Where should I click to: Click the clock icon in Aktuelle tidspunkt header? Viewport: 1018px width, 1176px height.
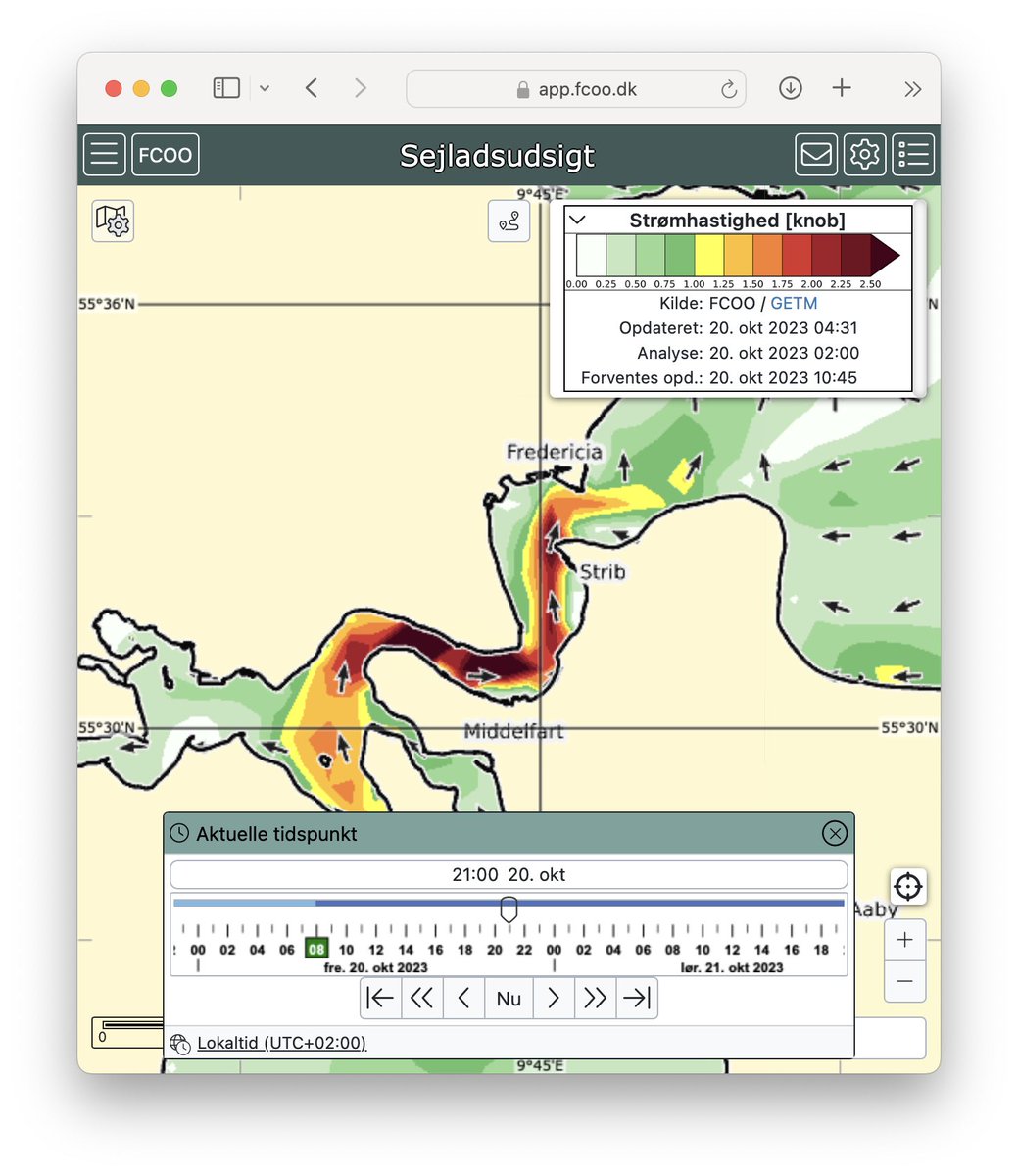[x=179, y=834]
